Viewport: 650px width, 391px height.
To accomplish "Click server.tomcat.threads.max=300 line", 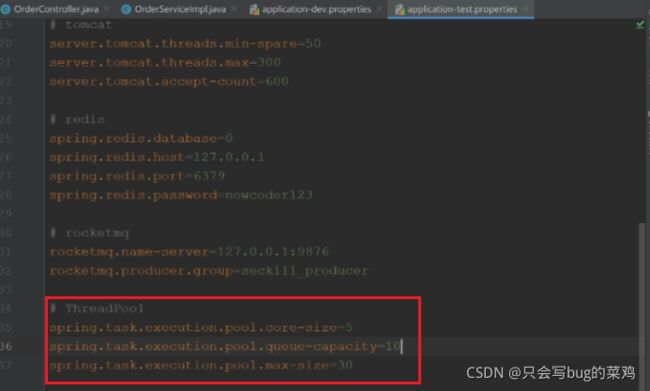I will 165,63.
